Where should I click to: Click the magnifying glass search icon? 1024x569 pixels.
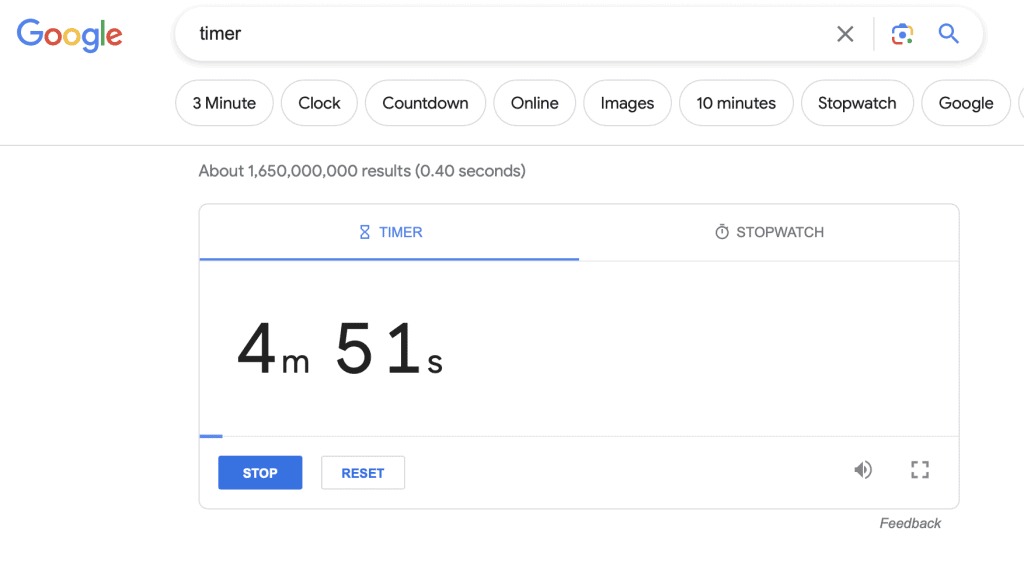coord(948,34)
